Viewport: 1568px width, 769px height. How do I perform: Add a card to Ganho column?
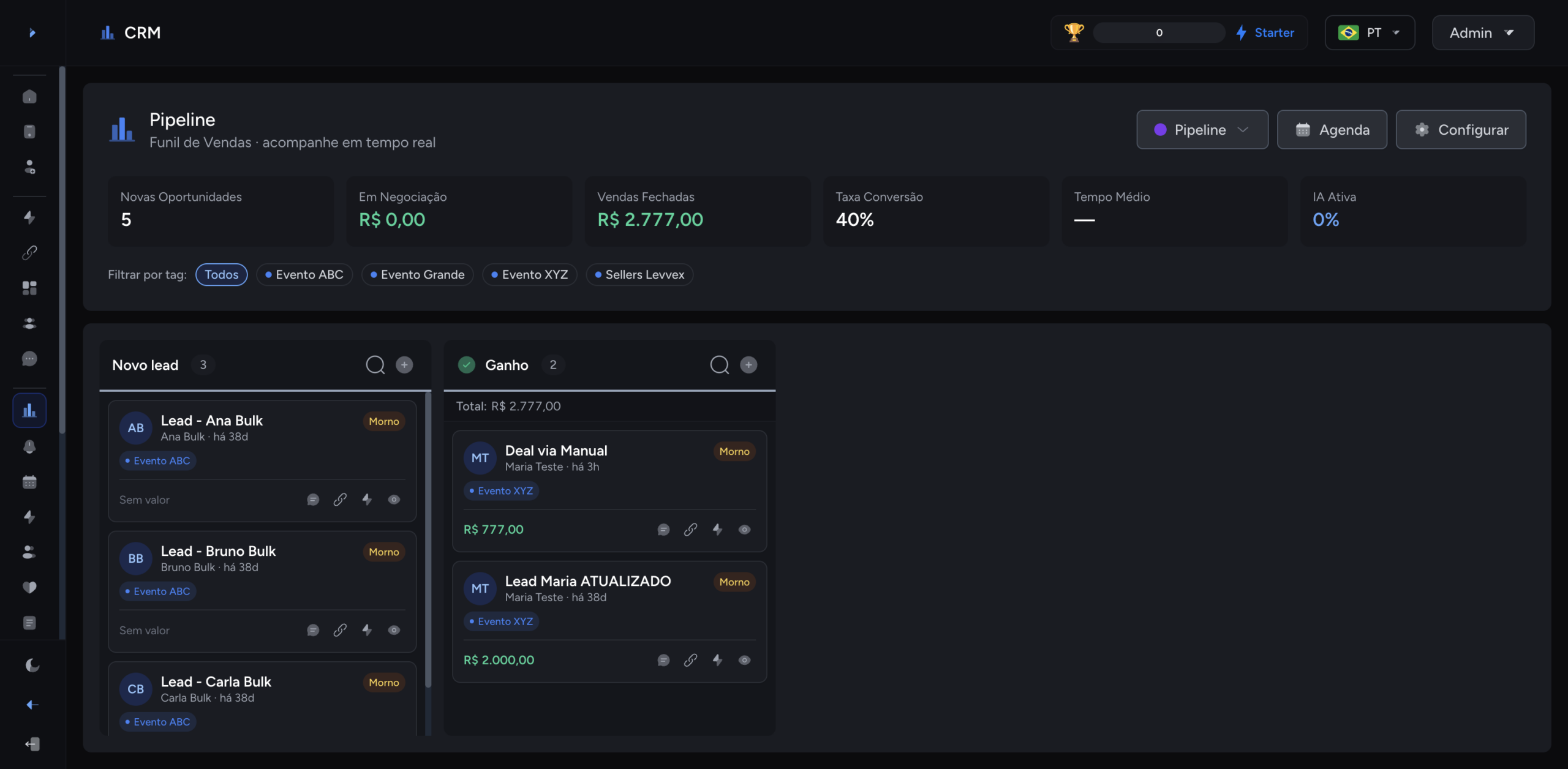pyautogui.click(x=748, y=365)
